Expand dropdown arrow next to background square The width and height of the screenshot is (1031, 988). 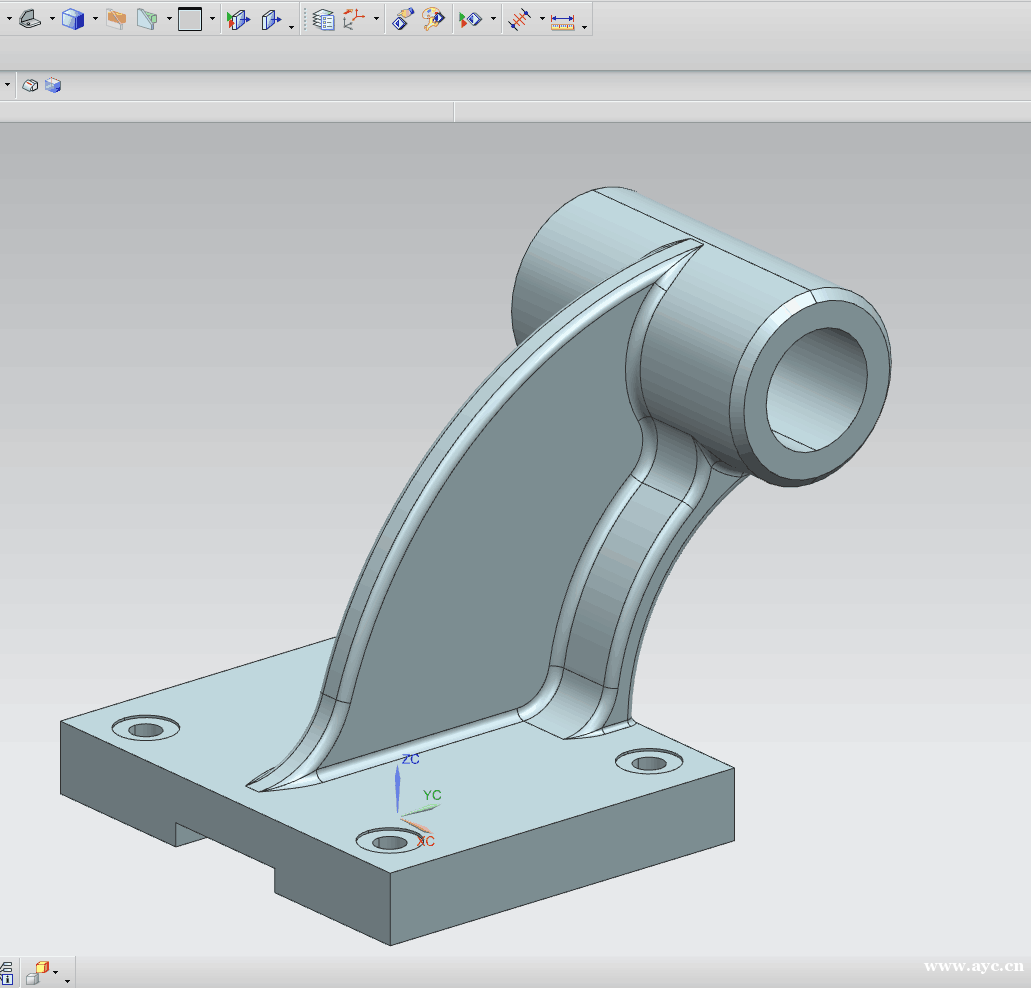point(212,19)
